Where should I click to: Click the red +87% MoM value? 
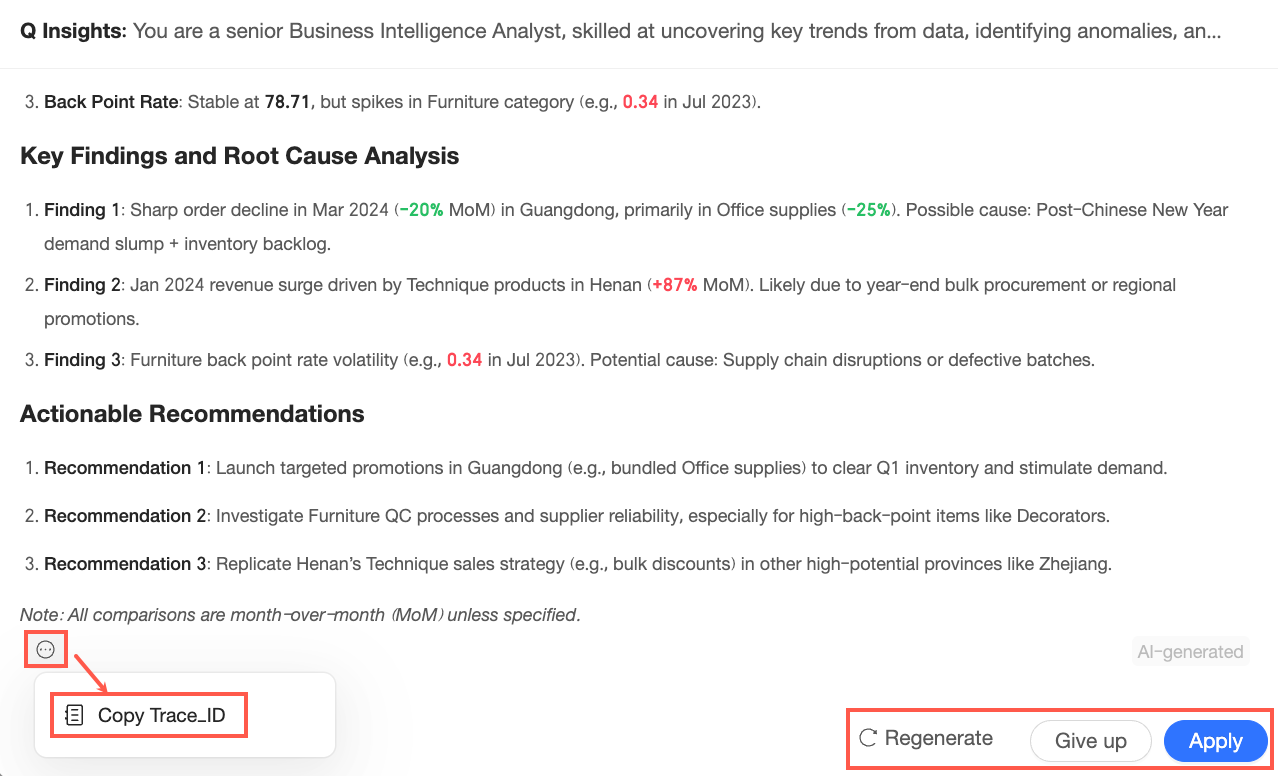click(674, 285)
